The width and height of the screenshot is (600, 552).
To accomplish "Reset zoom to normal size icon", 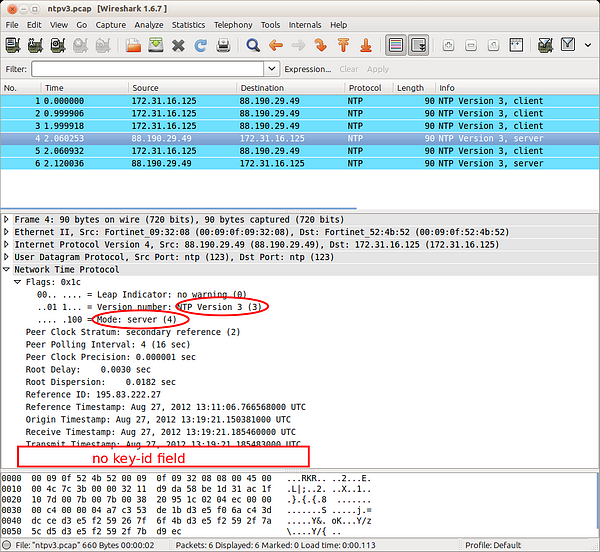I will tap(494, 46).
